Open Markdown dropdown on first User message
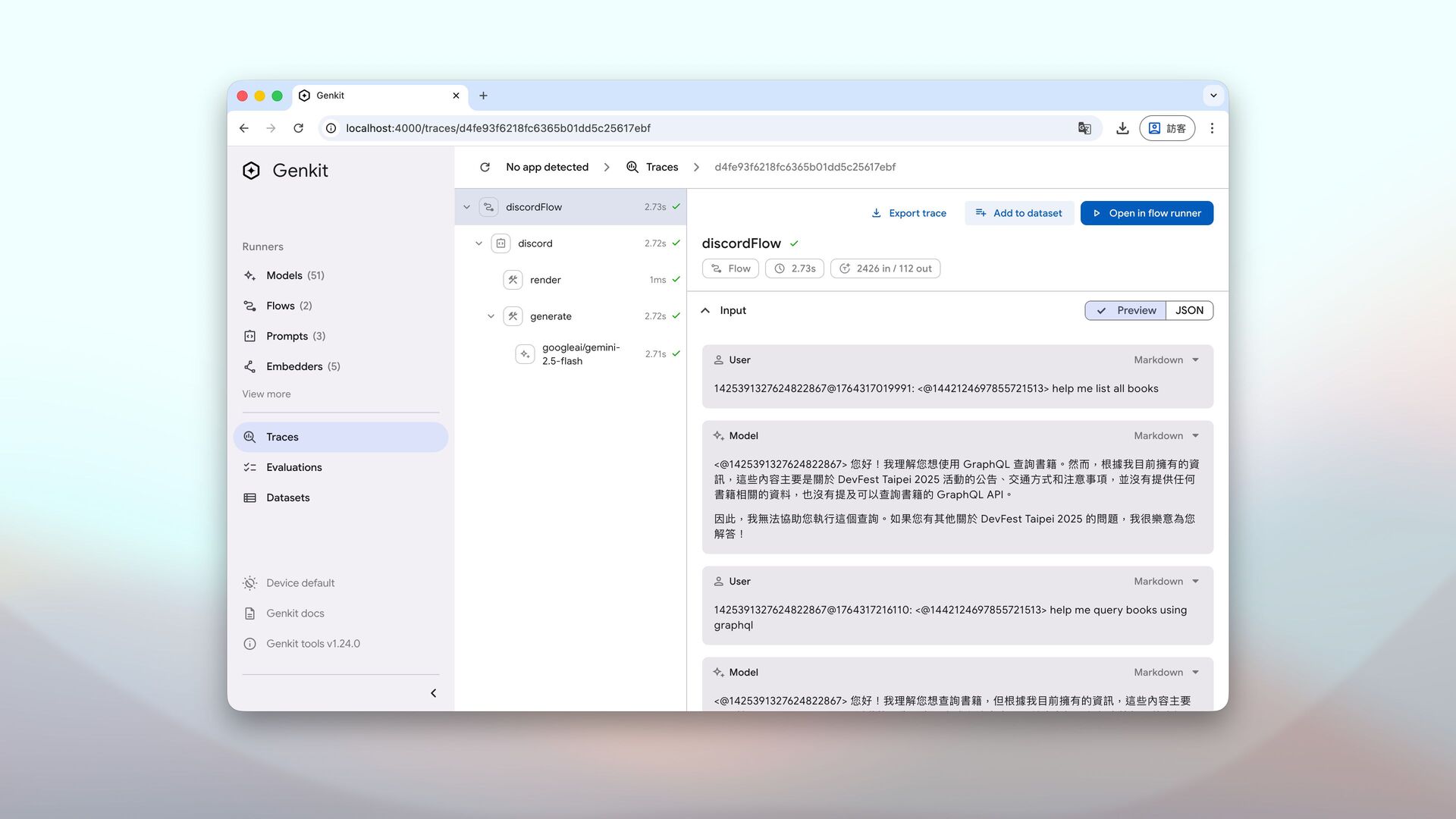This screenshot has height=819, width=1456. click(x=1166, y=360)
